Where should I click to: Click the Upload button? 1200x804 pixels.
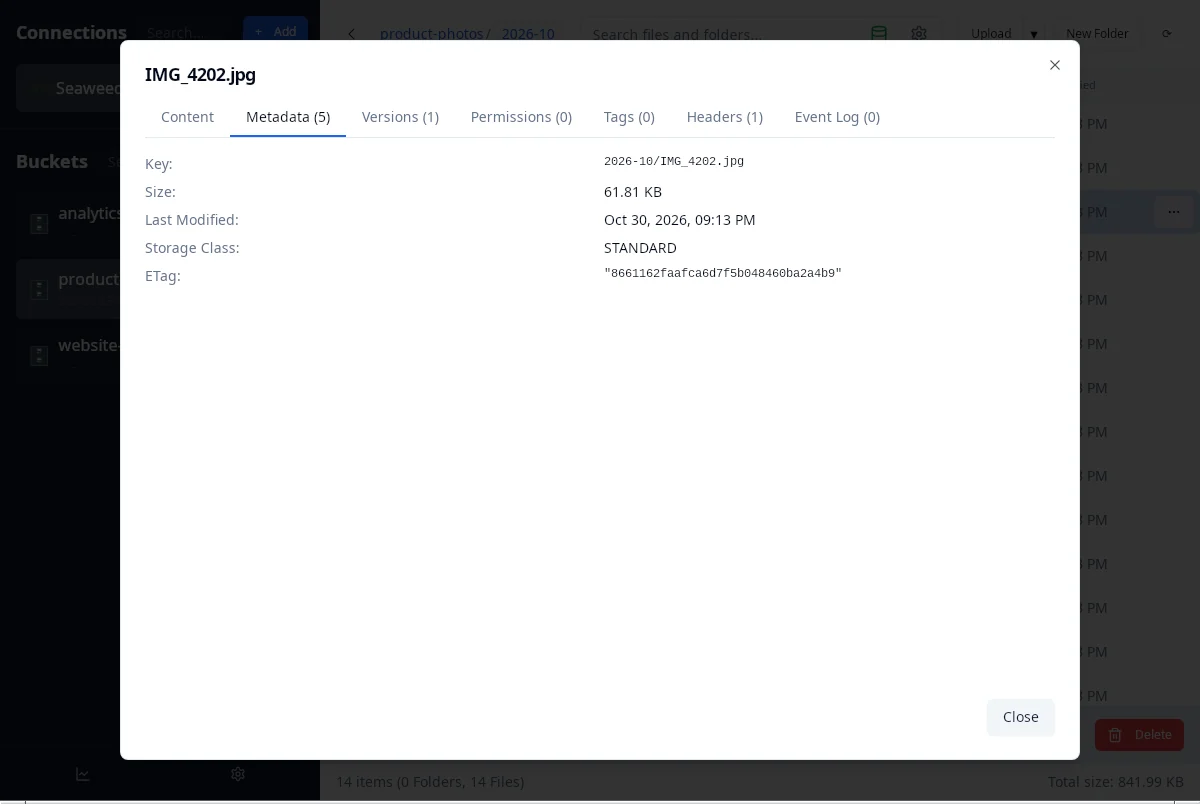[991, 34]
